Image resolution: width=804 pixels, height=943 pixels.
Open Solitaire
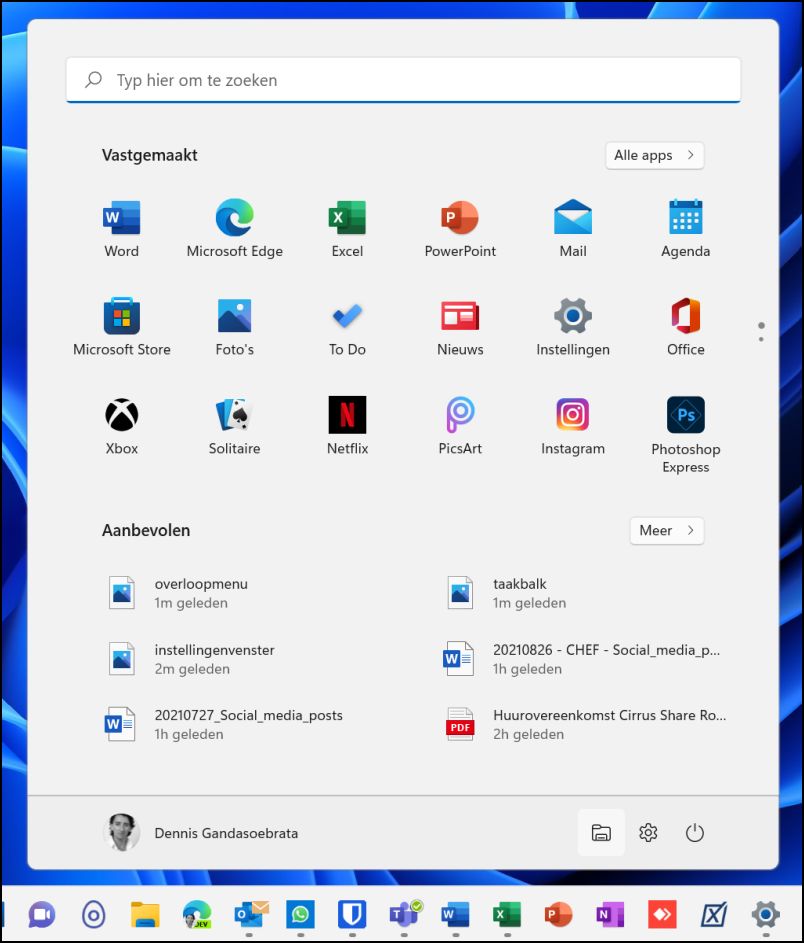[235, 426]
